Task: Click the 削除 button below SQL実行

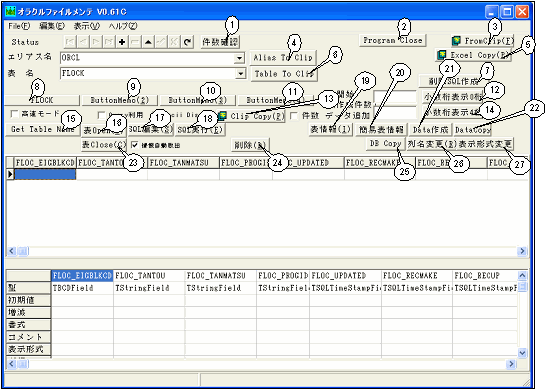Action: 250,145
